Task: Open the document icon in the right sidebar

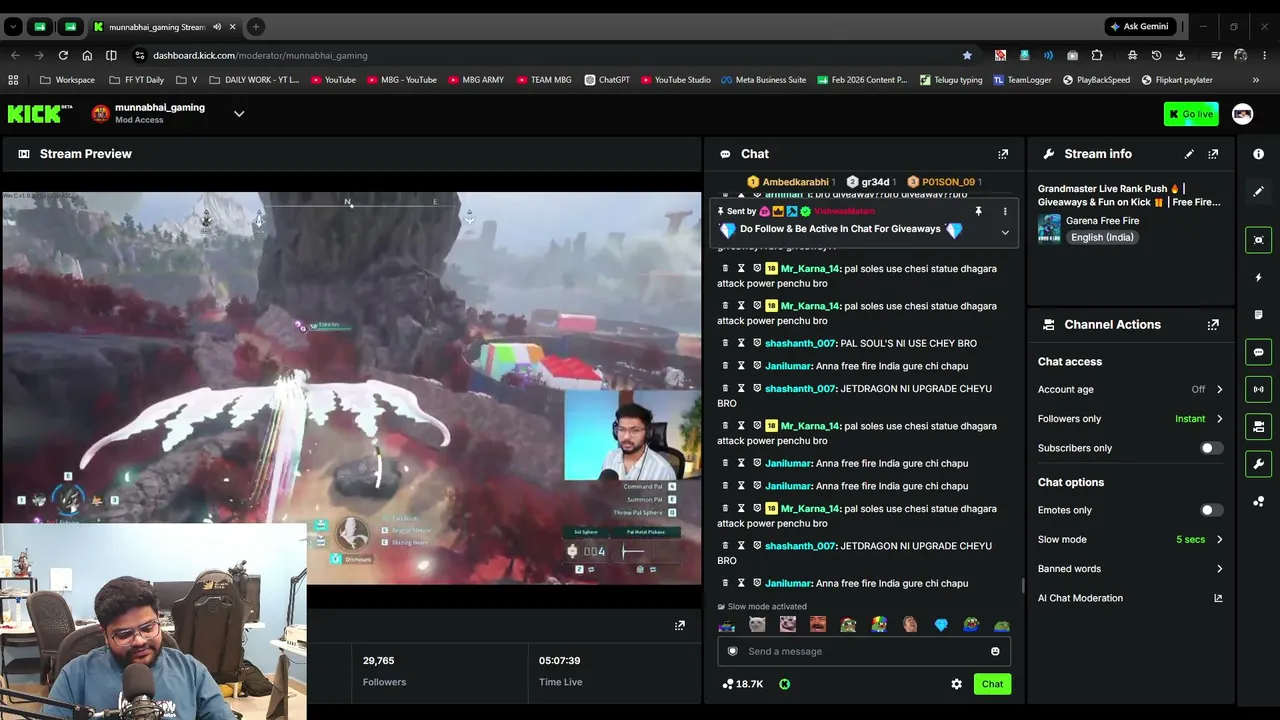Action: 1258,315
